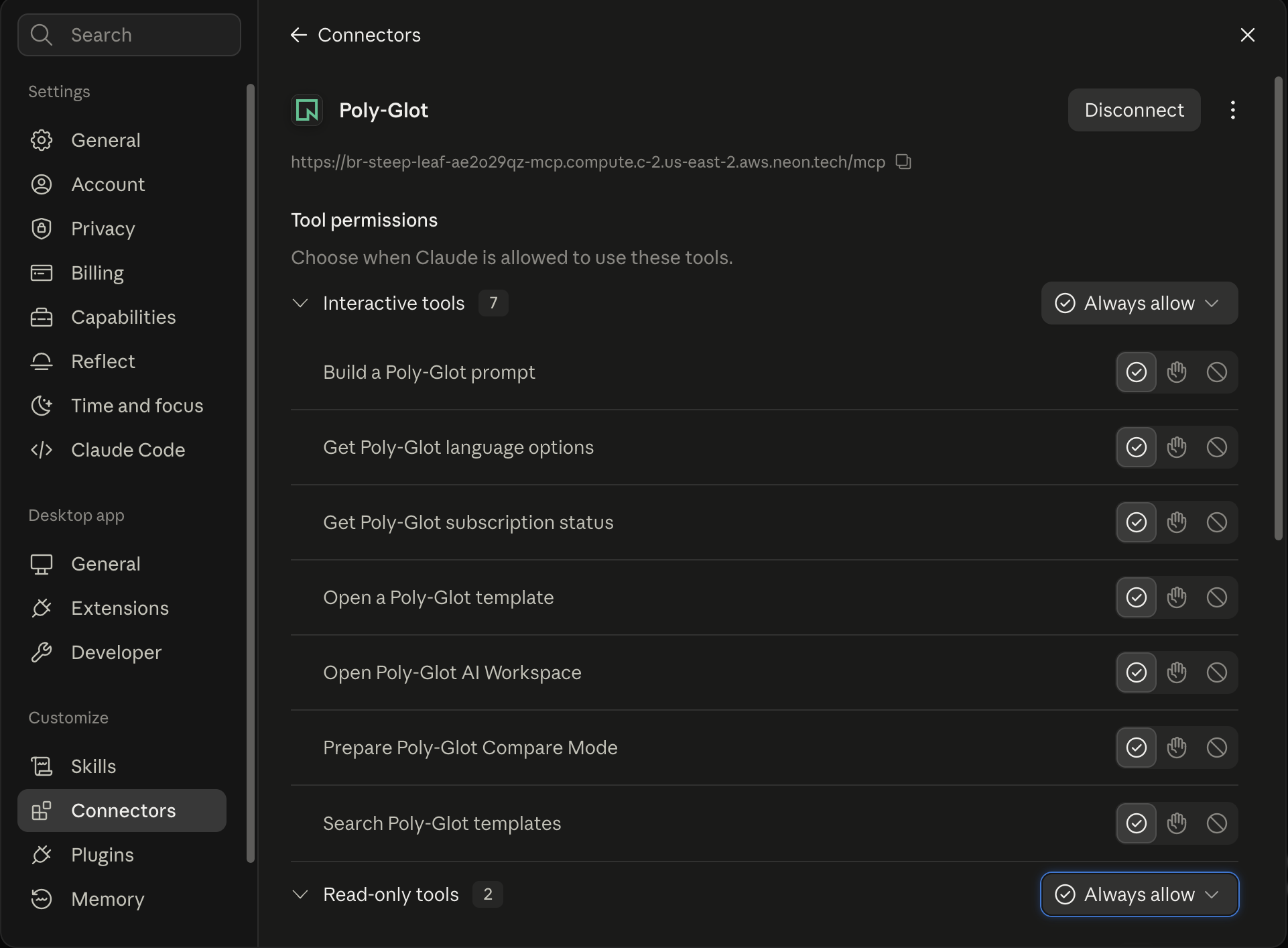The height and width of the screenshot is (948, 1288).
Task: Open the three-dot more options menu
Action: (1233, 110)
